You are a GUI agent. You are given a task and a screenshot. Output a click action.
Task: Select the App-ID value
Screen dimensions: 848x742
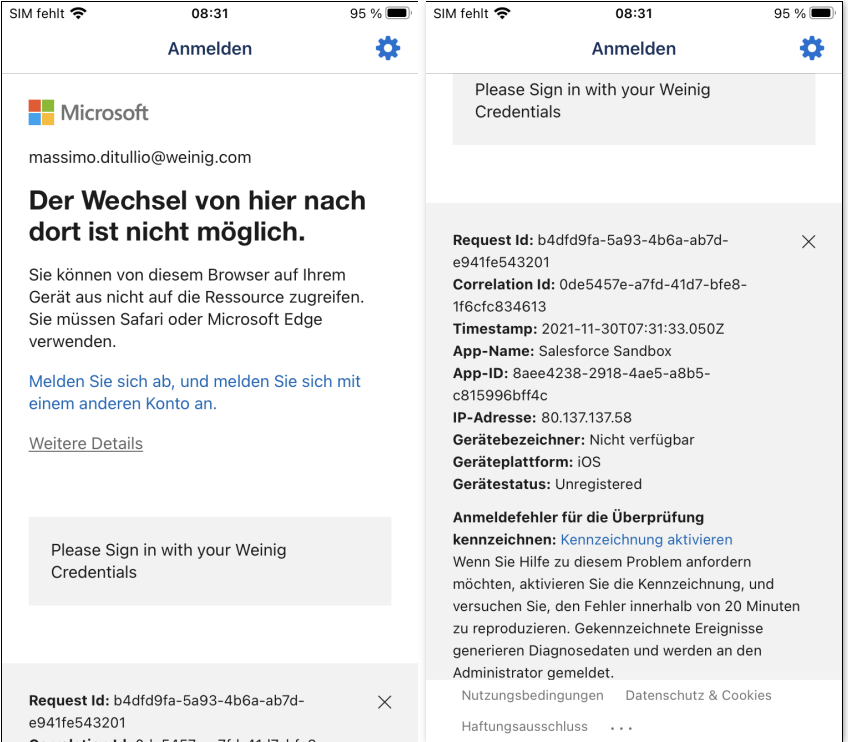581,384
